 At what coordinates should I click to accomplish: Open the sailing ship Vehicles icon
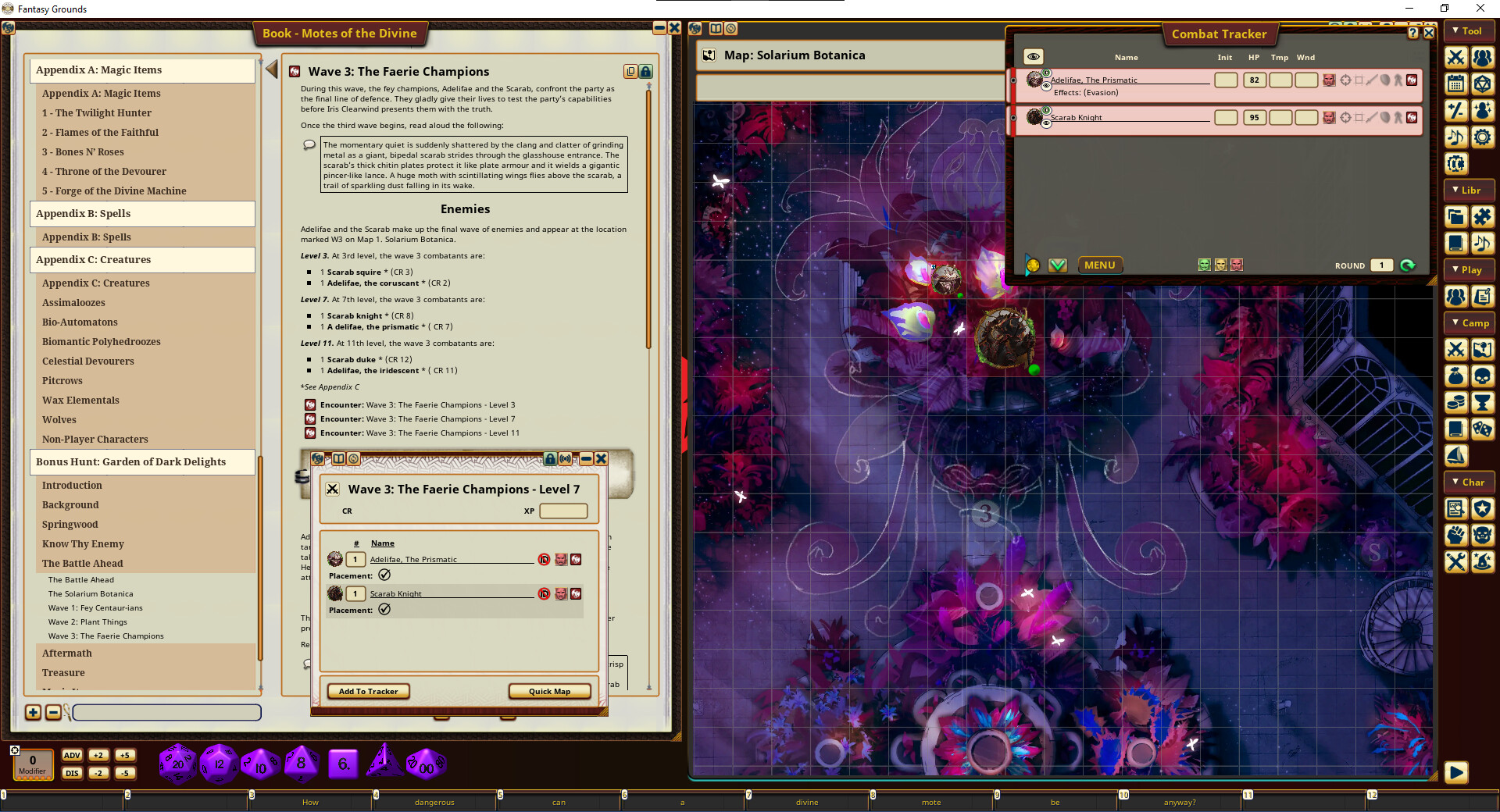(x=1455, y=456)
